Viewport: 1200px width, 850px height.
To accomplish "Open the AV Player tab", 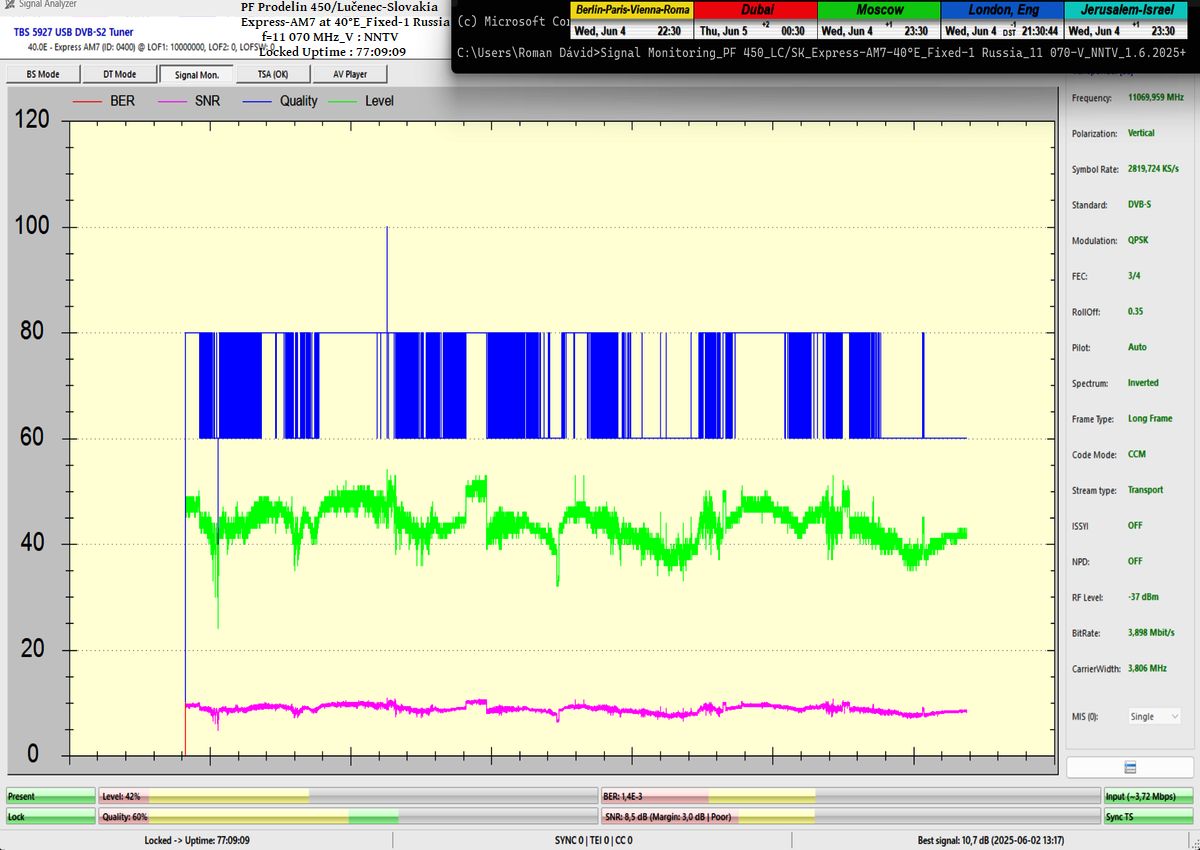I will pyautogui.click(x=349, y=74).
